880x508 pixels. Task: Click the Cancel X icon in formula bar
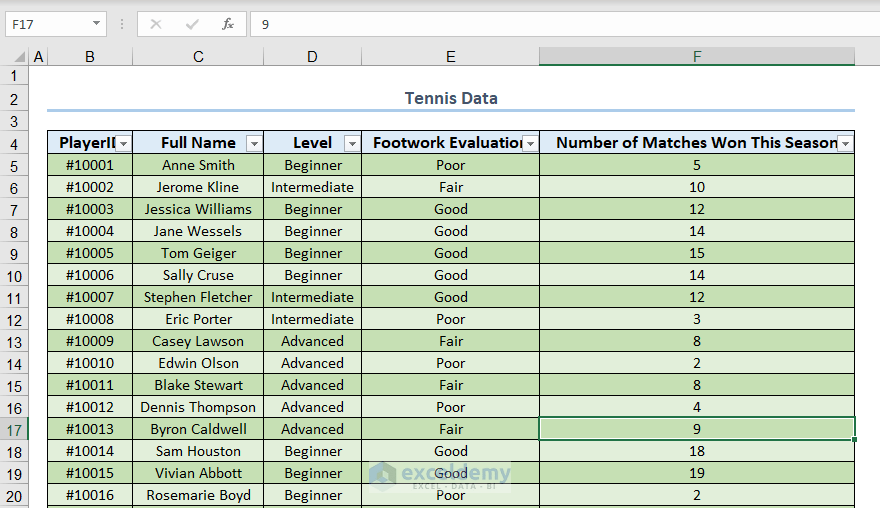click(156, 24)
